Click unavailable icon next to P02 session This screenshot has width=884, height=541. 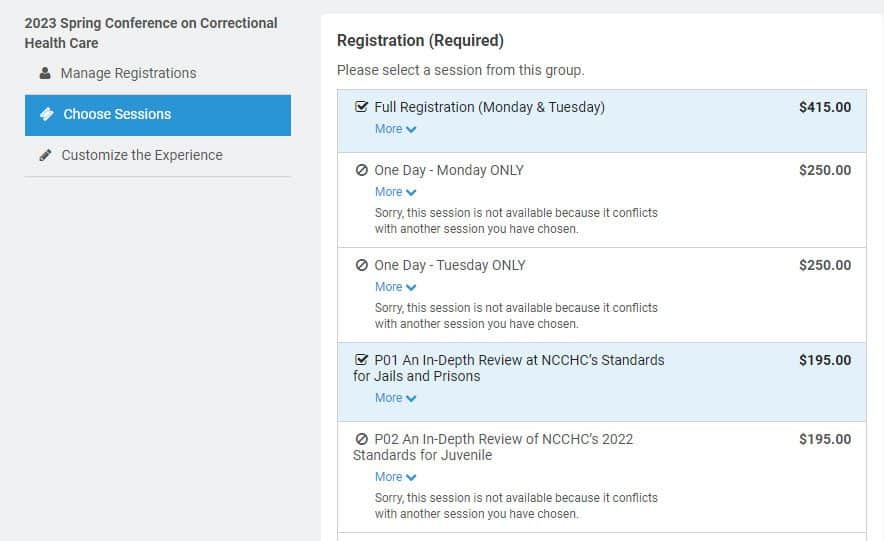click(362, 439)
